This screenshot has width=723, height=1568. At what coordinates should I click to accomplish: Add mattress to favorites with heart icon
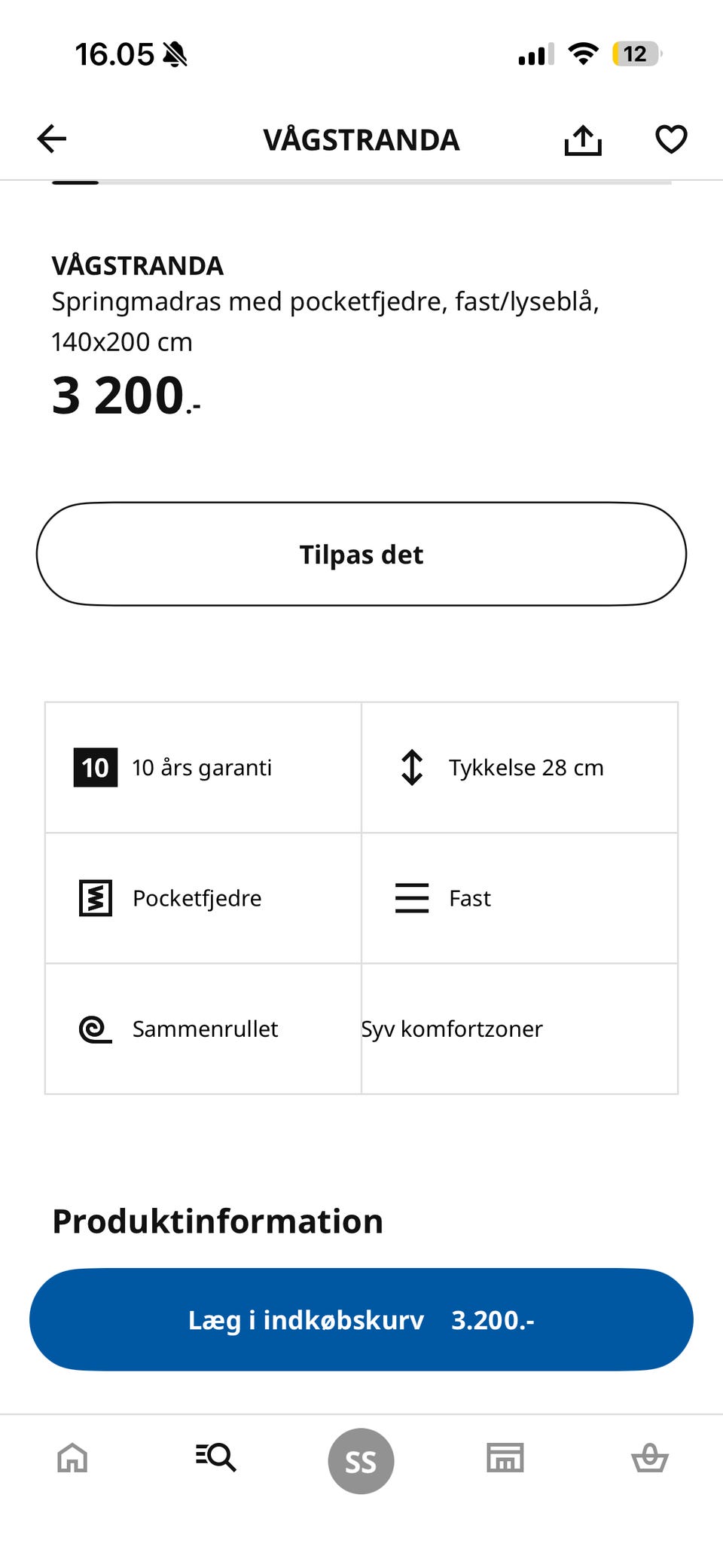pos(670,139)
